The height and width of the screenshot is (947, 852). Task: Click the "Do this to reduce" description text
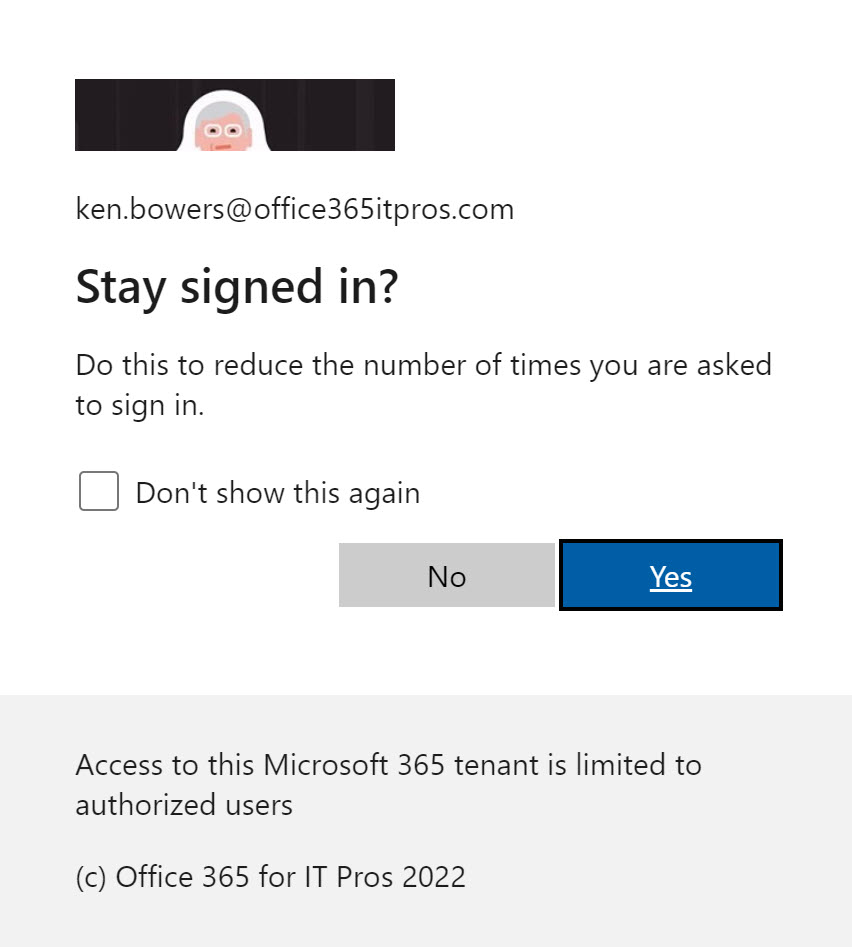[x=423, y=365]
